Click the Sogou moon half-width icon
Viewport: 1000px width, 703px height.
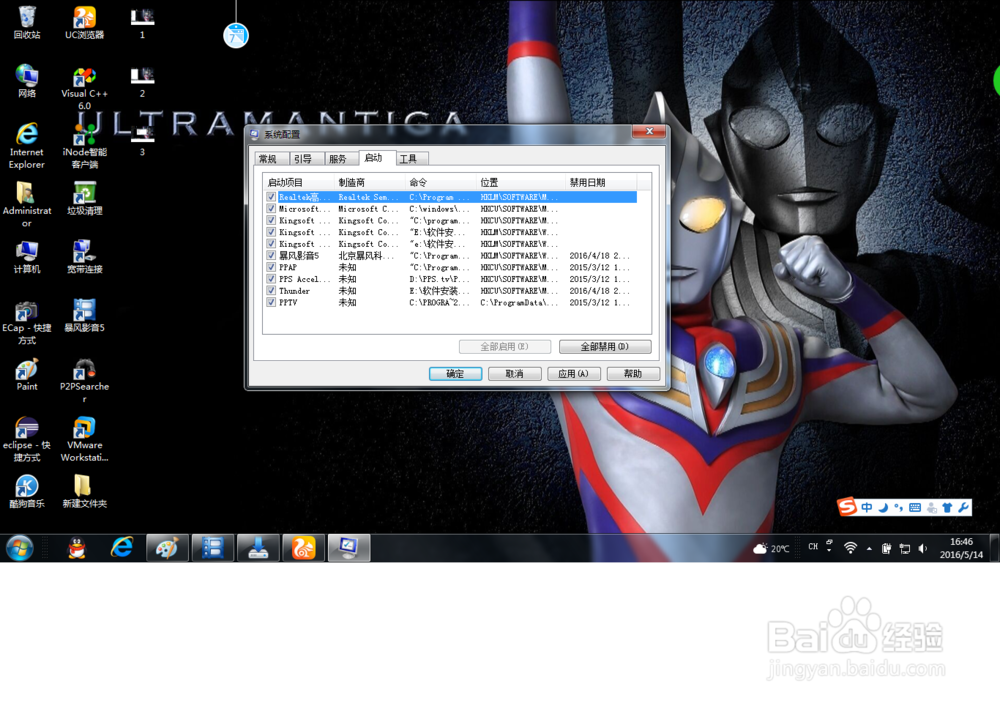(x=883, y=508)
